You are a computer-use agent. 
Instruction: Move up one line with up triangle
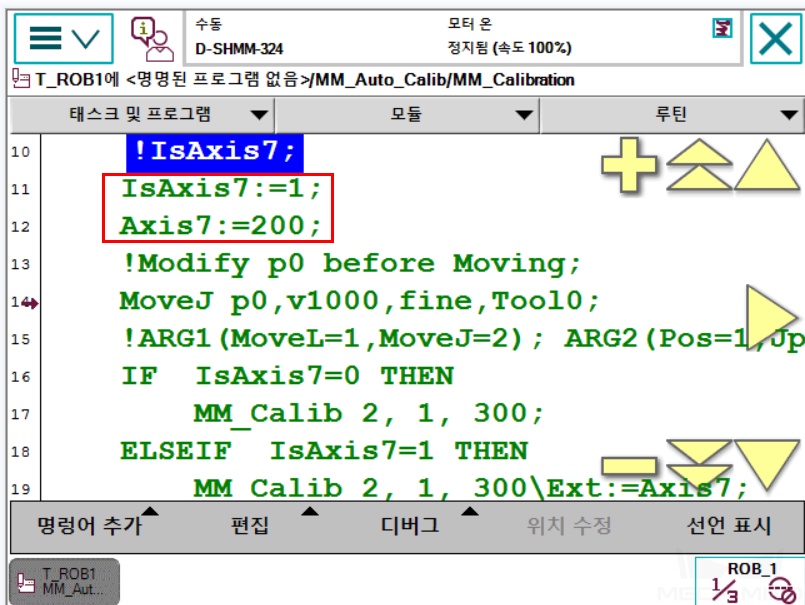[766, 165]
